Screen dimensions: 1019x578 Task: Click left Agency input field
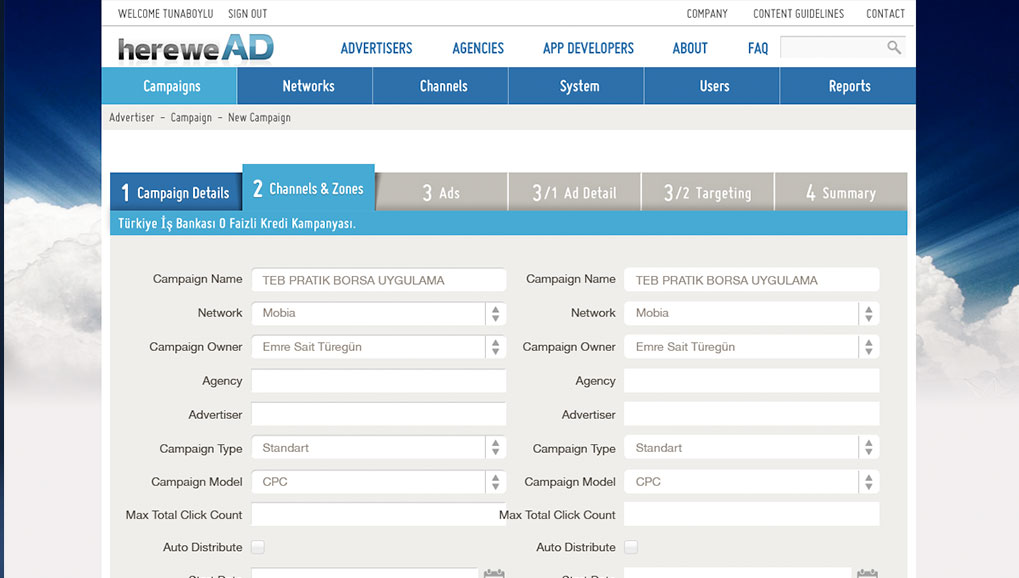[x=379, y=381]
